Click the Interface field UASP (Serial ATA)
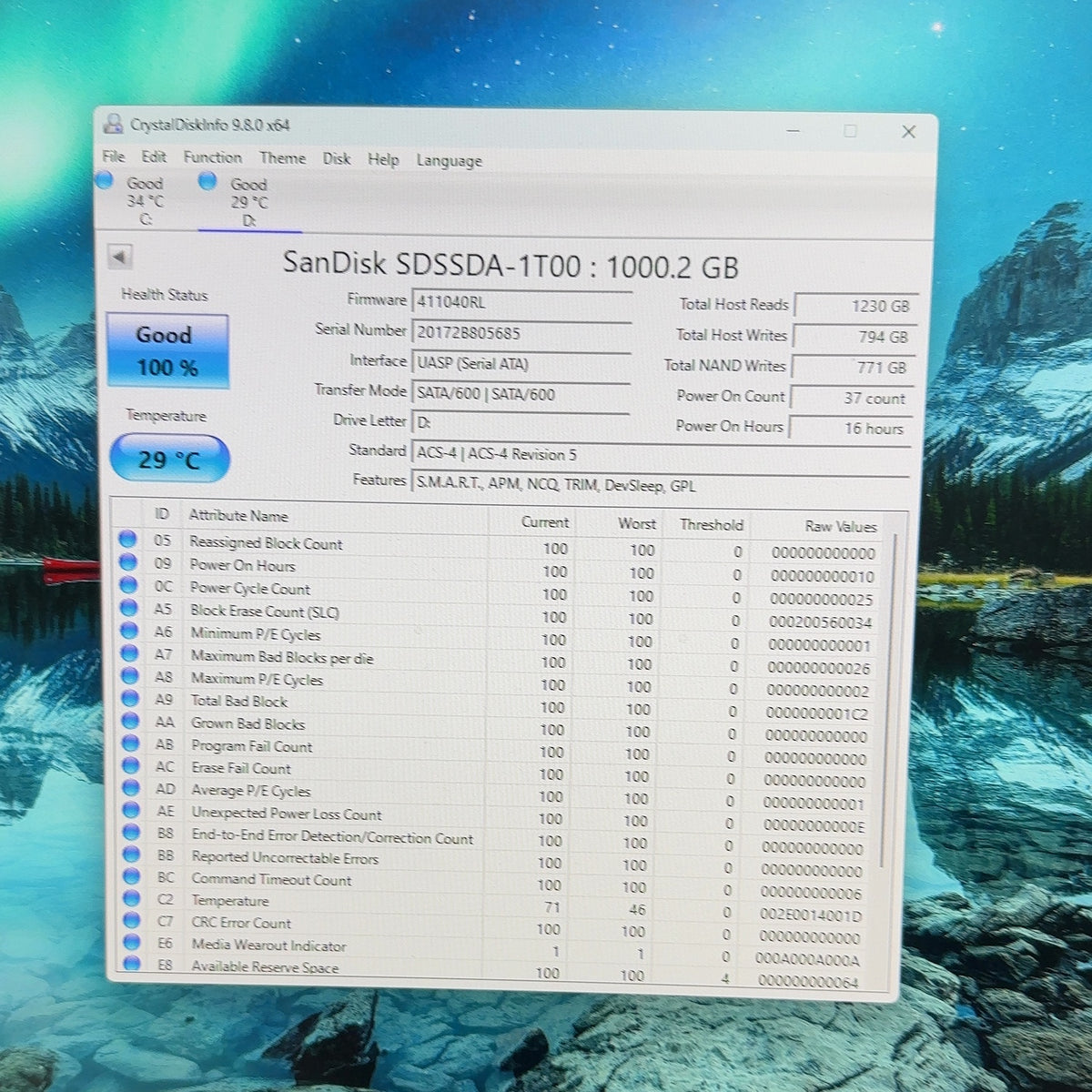 pyautogui.click(x=521, y=364)
